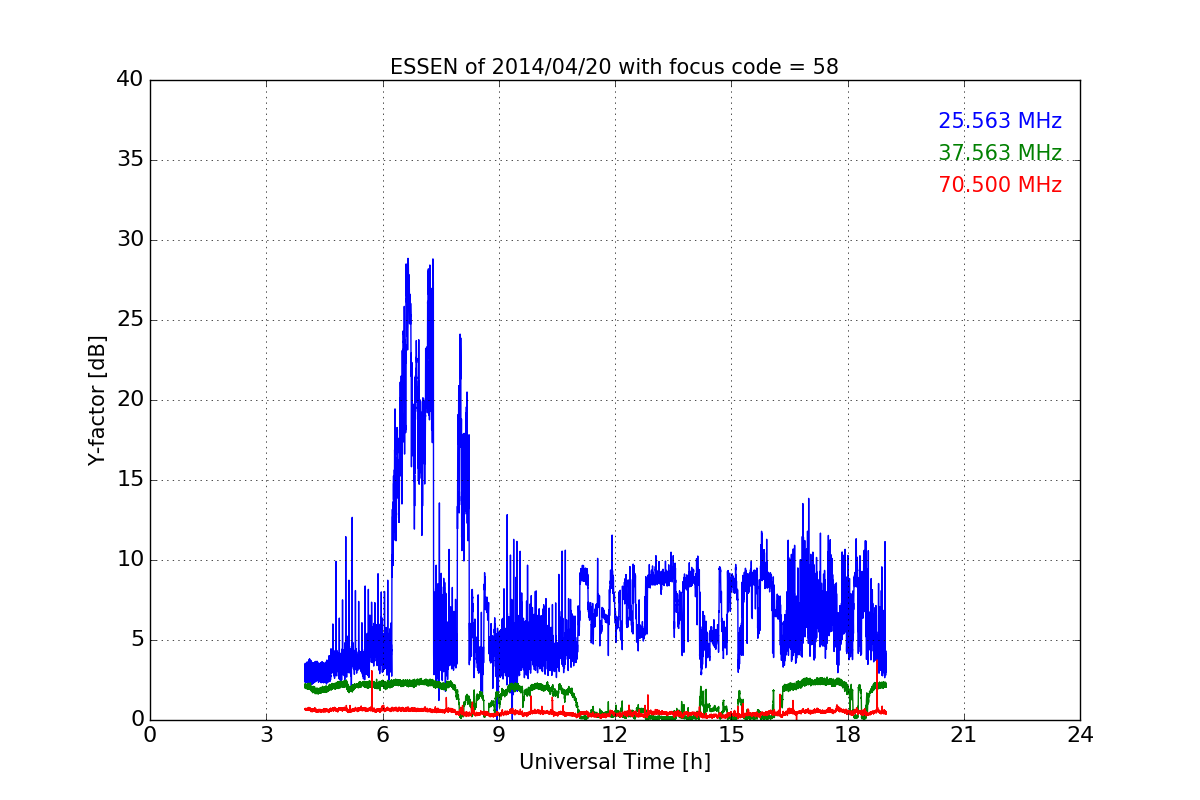Click the y-axis tick value 30
The width and height of the screenshot is (1200, 800).
pos(130,240)
